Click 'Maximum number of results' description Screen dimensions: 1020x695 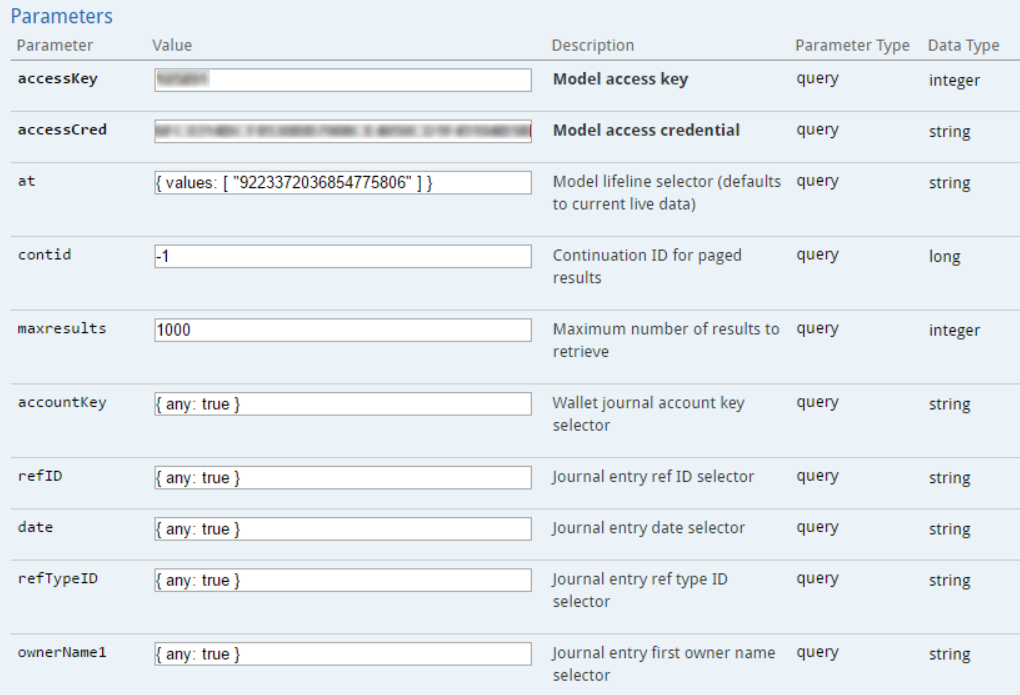pyautogui.click(x=666, y=340)
